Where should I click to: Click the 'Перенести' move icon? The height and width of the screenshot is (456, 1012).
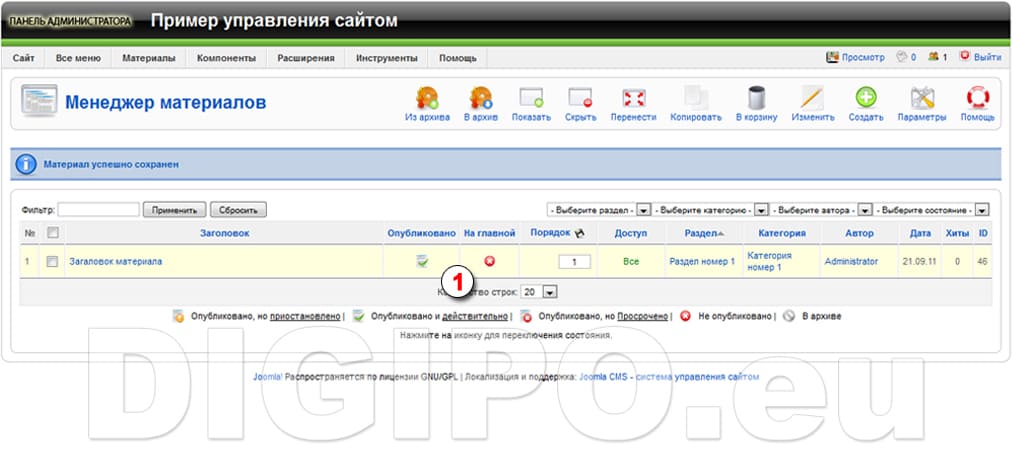click(x=633, y=99)
